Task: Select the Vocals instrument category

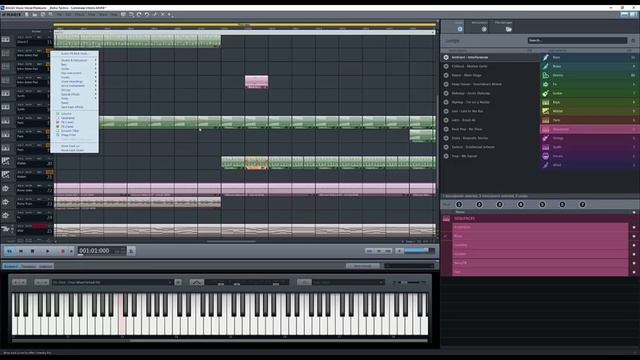Action: (589, 156)
